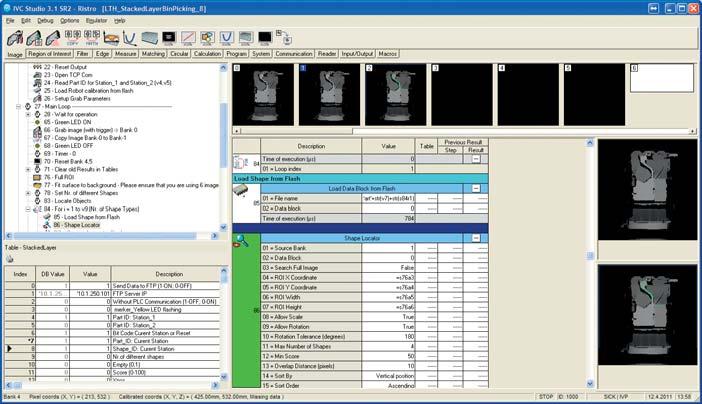
Task: Click the loop icon beside step 84 parameters
Action: (241, 163)
